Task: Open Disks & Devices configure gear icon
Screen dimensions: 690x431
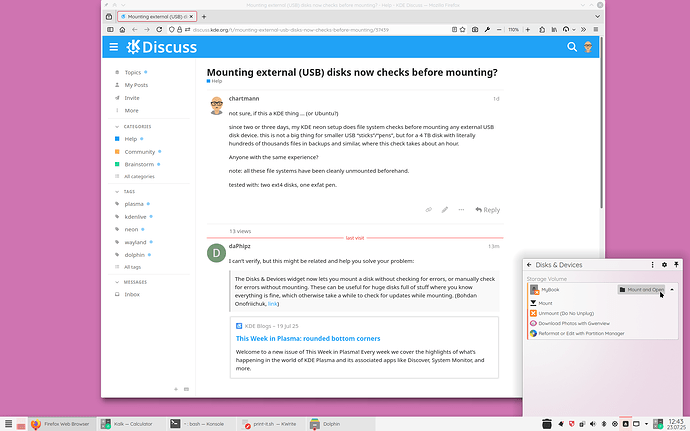Action: click(665, 264)
